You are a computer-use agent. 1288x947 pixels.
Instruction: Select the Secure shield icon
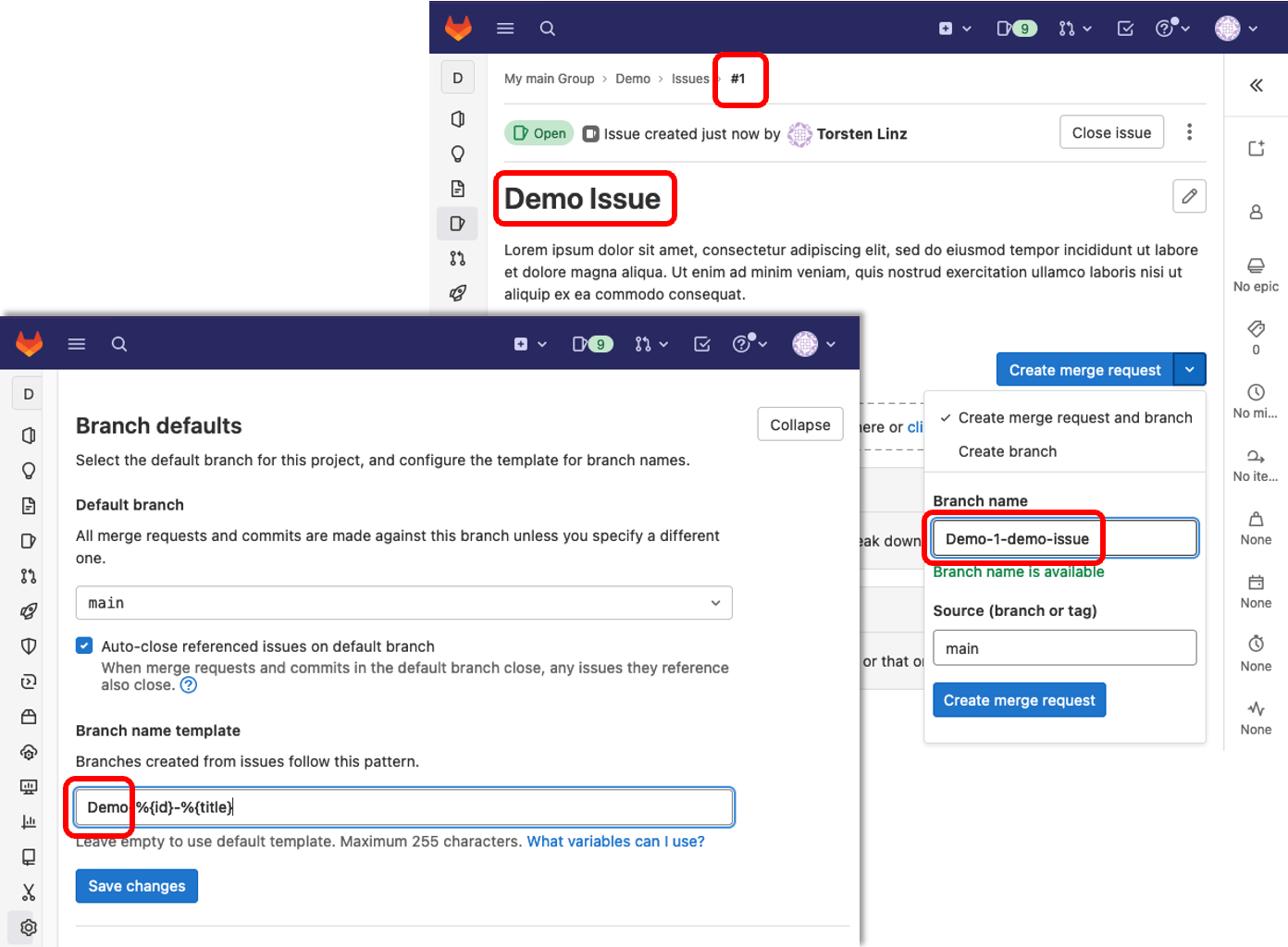28,646
